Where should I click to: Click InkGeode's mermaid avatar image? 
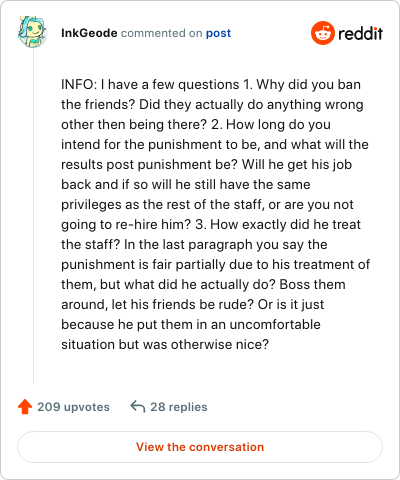32,32
